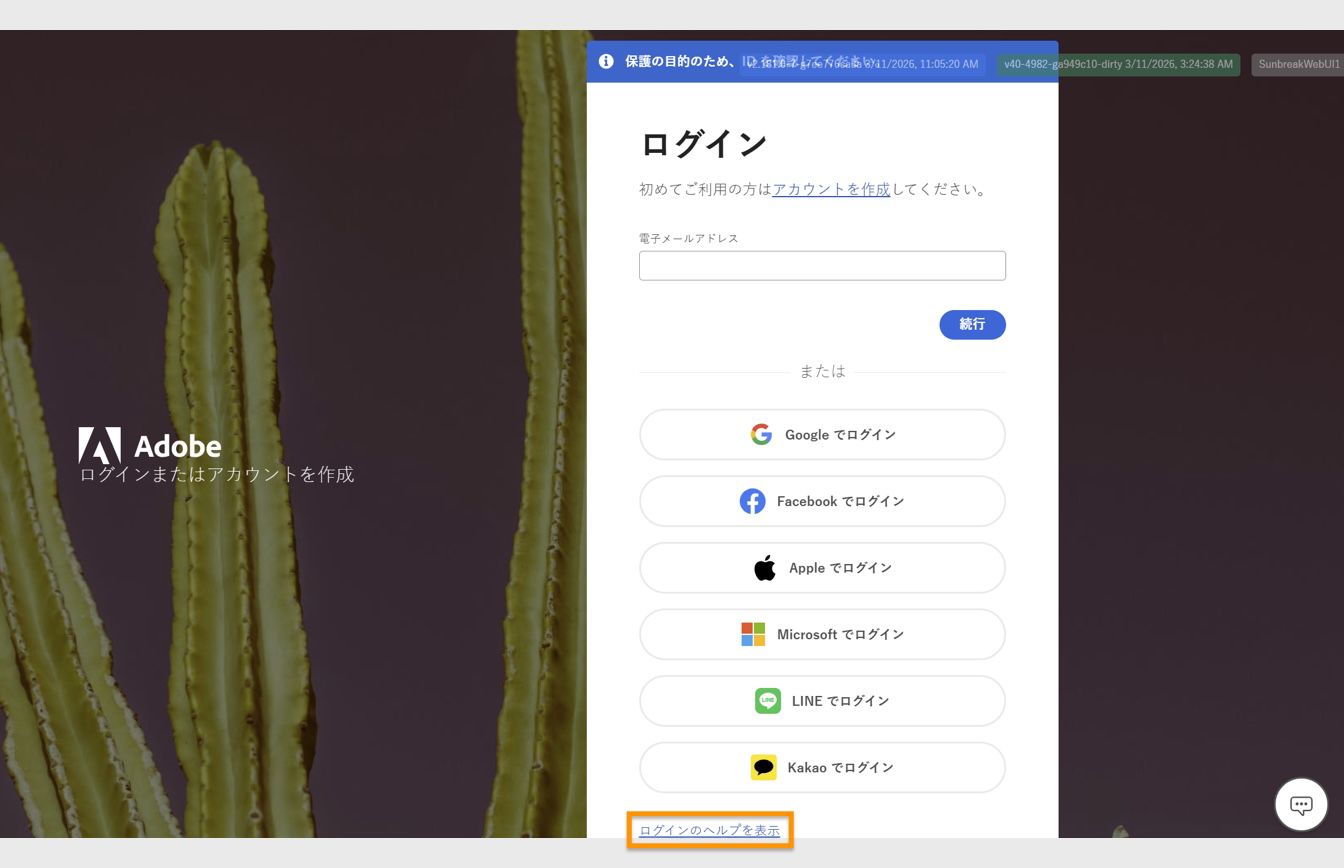Sign in with Apple でログイン
This screenshot has width=1344, height=868.
click(x=822, y=567)
